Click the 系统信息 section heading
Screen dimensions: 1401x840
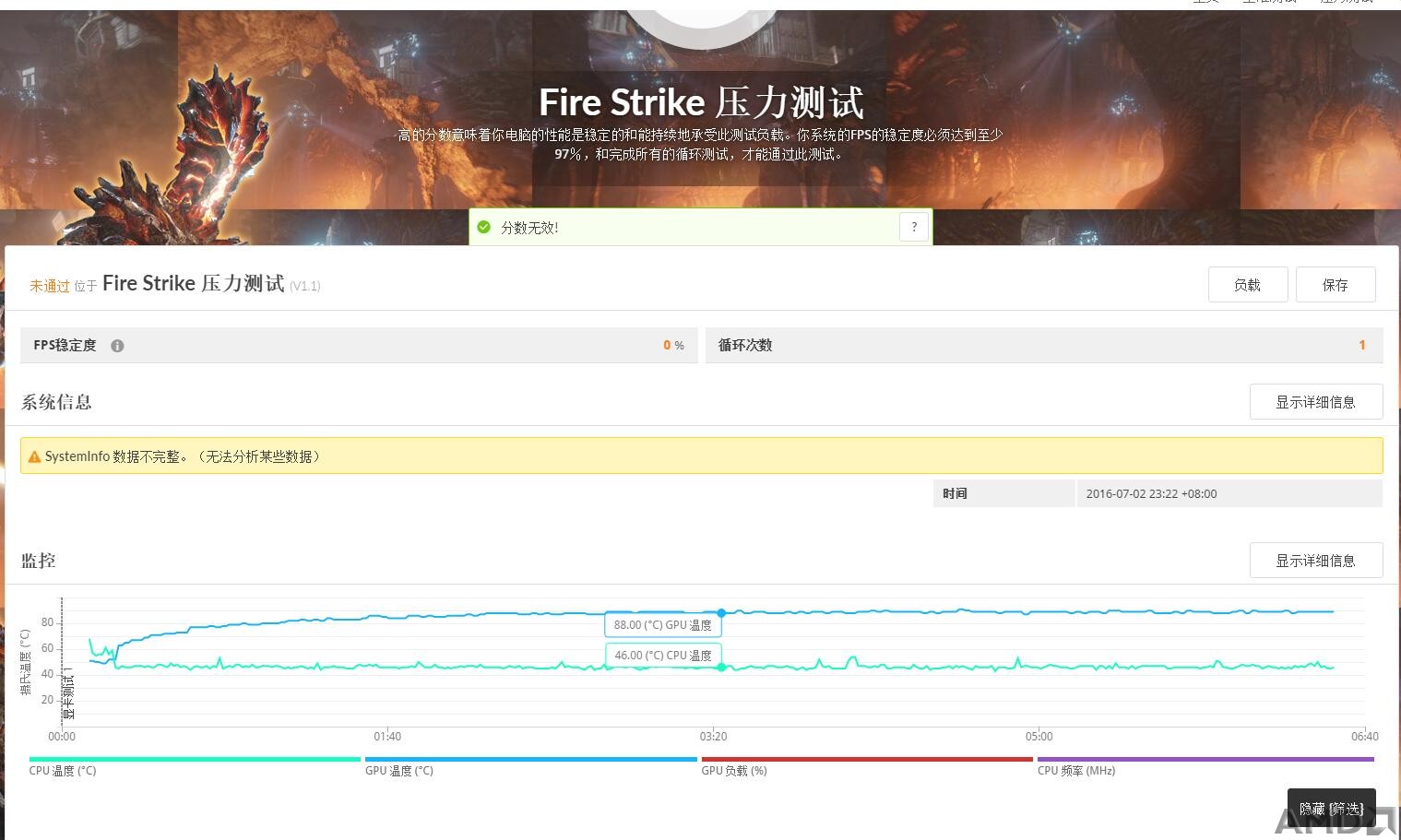pyautogui.click(x=56, y=402)
